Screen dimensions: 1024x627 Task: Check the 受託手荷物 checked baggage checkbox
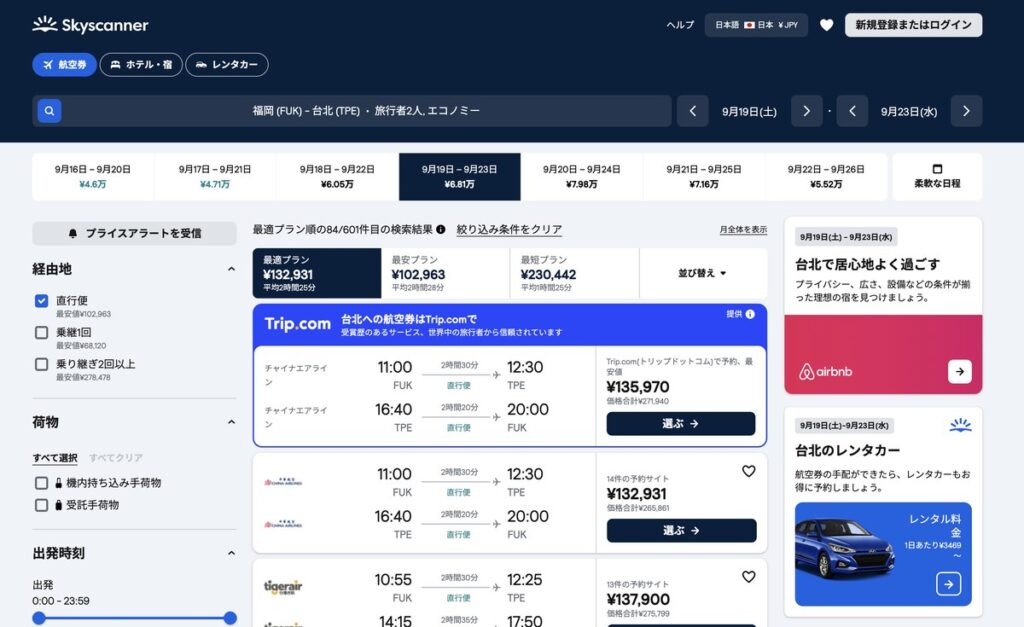[41, 505]
